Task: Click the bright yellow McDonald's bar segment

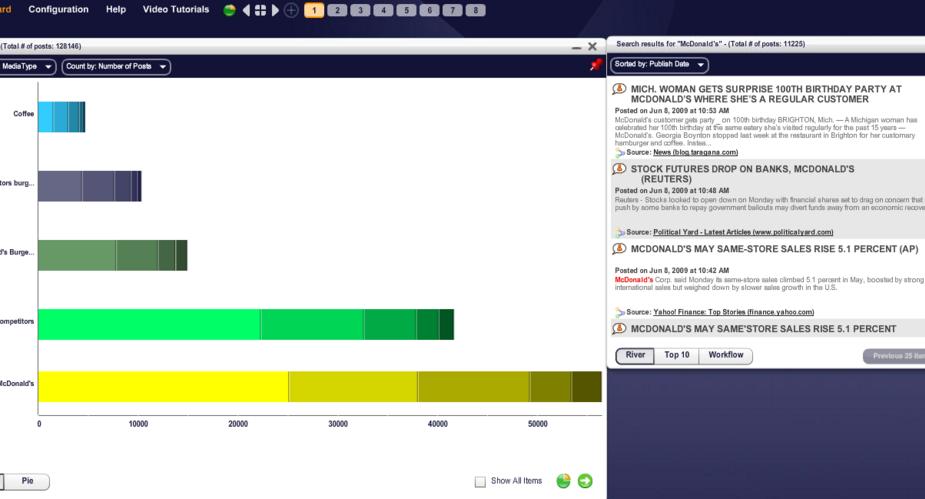Action: point(163,387)
